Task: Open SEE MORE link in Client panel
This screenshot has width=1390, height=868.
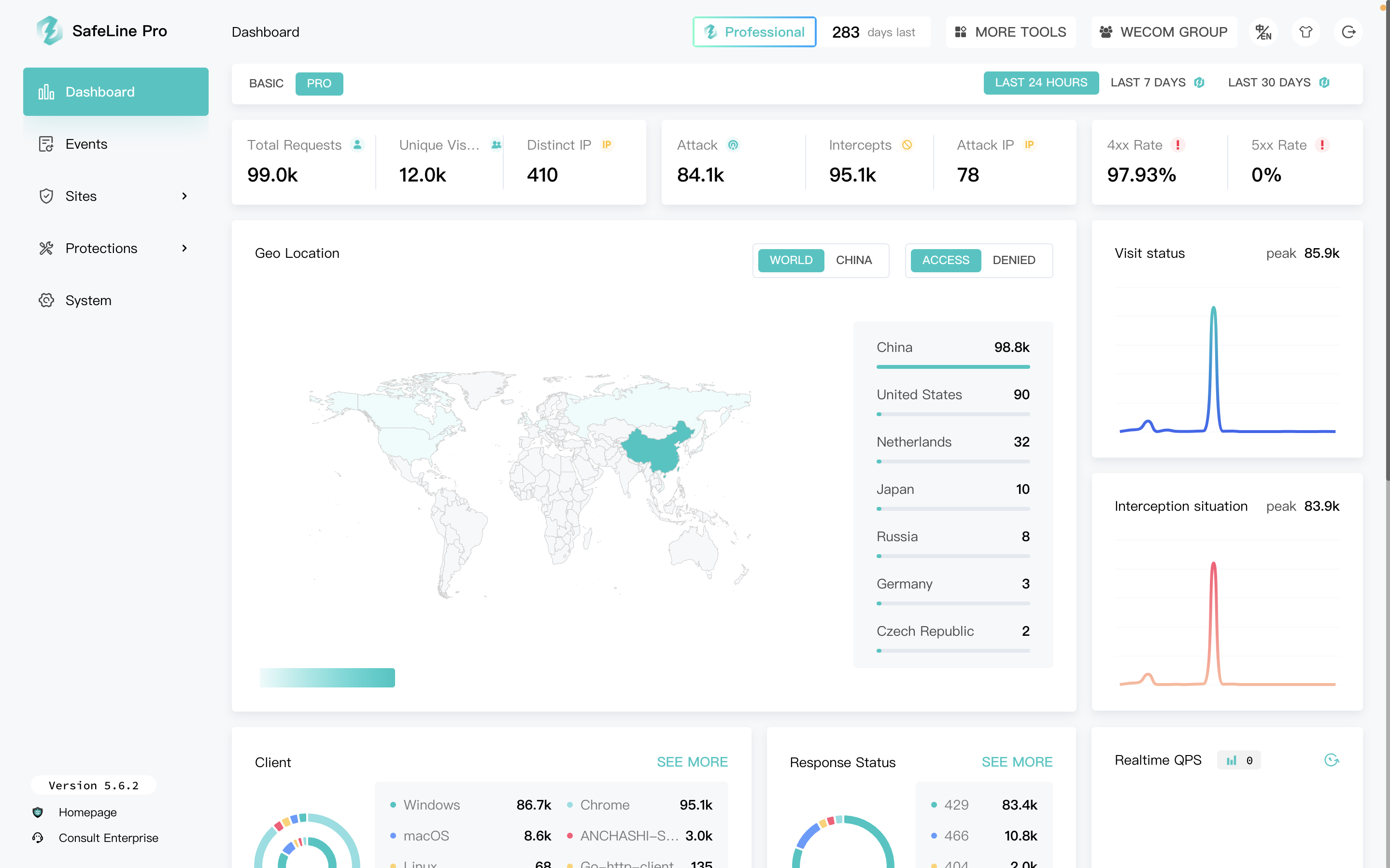Action: (692, 762)
